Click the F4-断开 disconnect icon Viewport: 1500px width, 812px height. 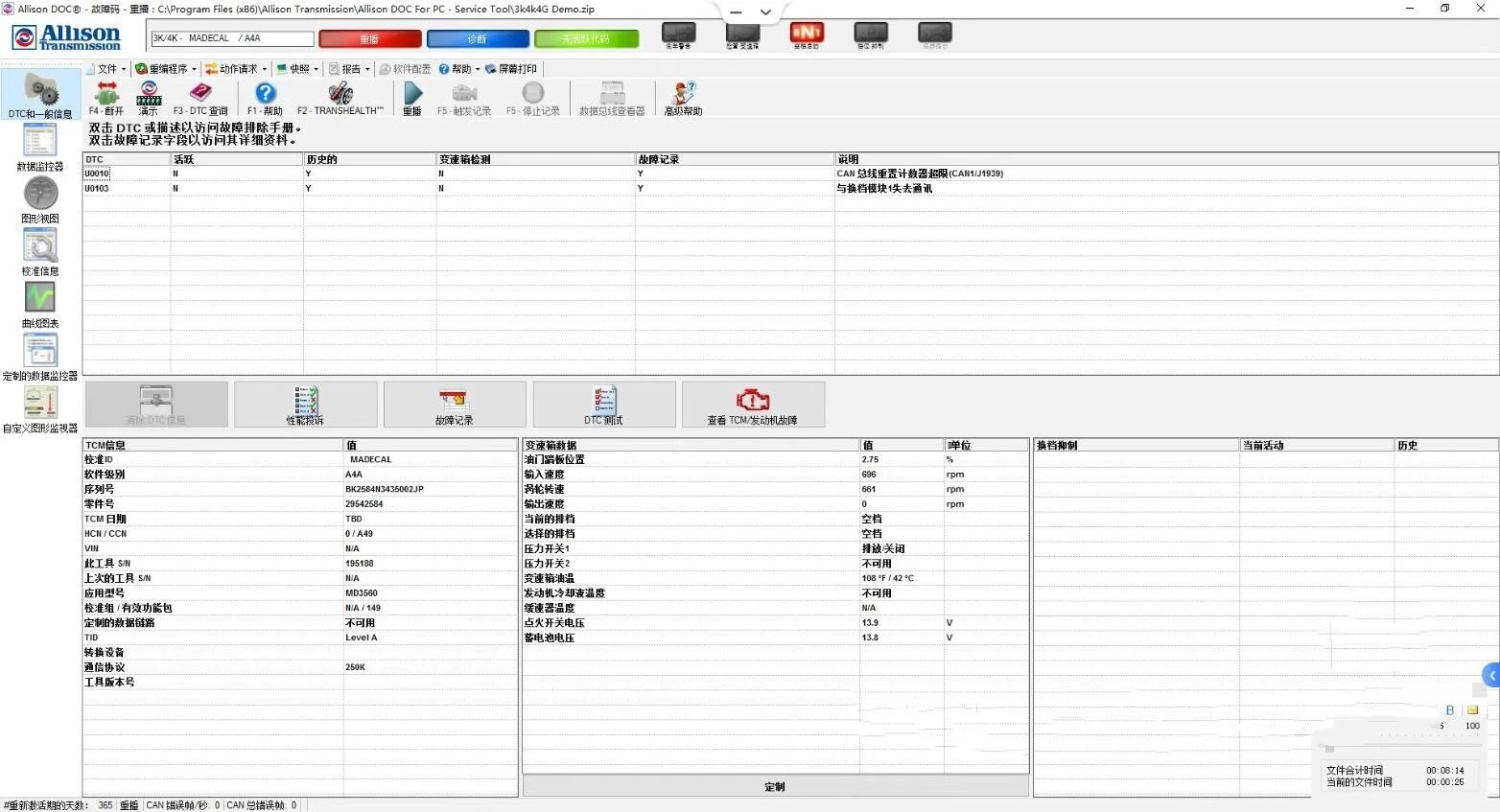click(x=106, y=98)
